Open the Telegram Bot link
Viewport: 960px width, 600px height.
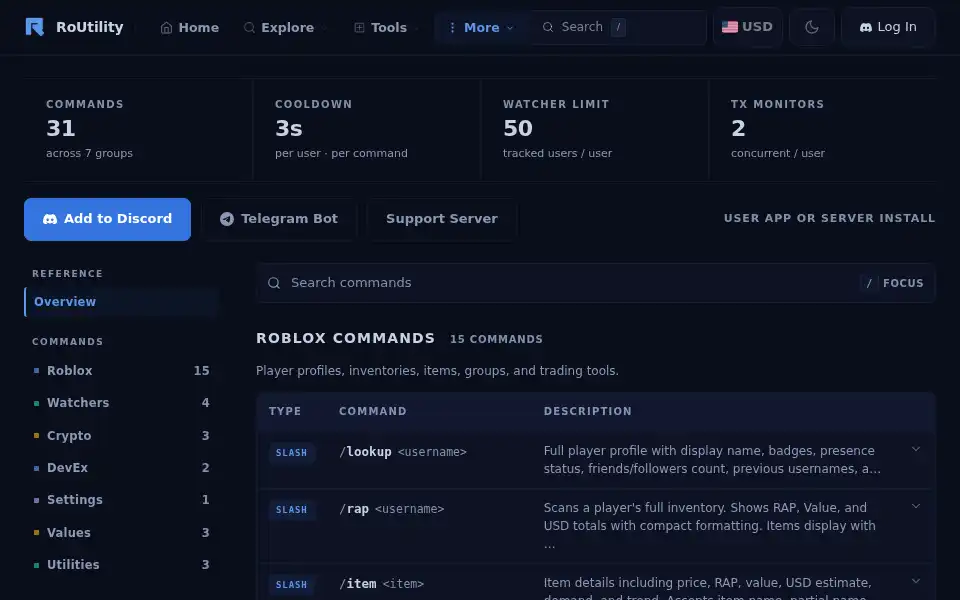[x=279, y=219]
